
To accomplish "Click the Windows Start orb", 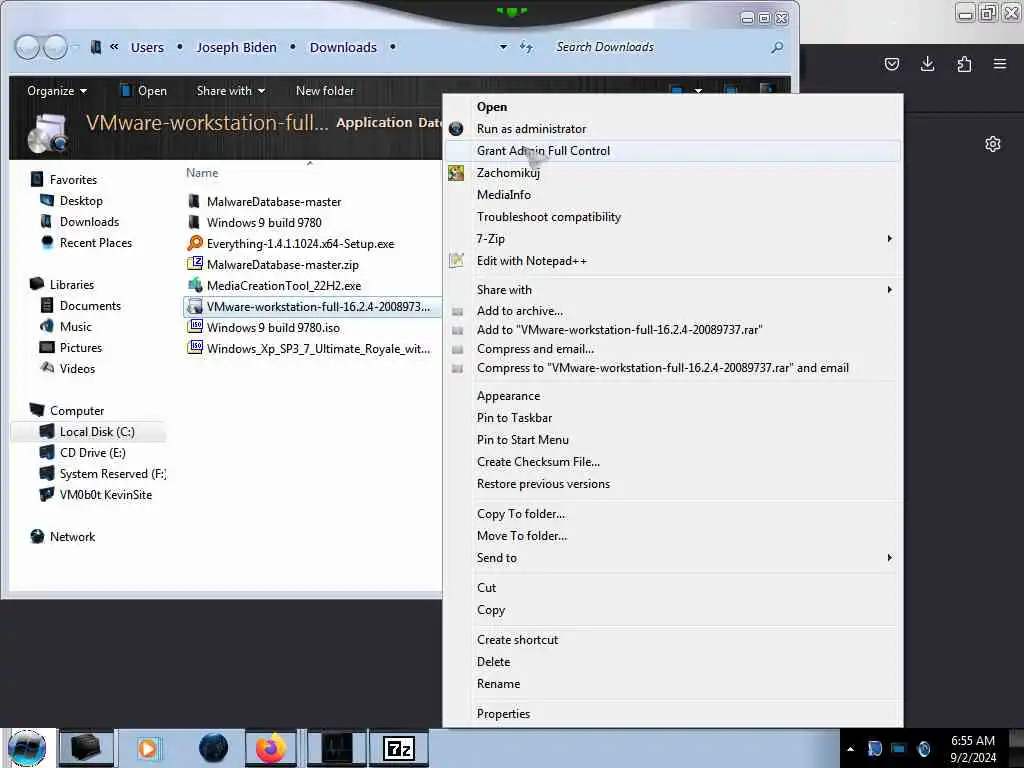I will click(27, 748).
